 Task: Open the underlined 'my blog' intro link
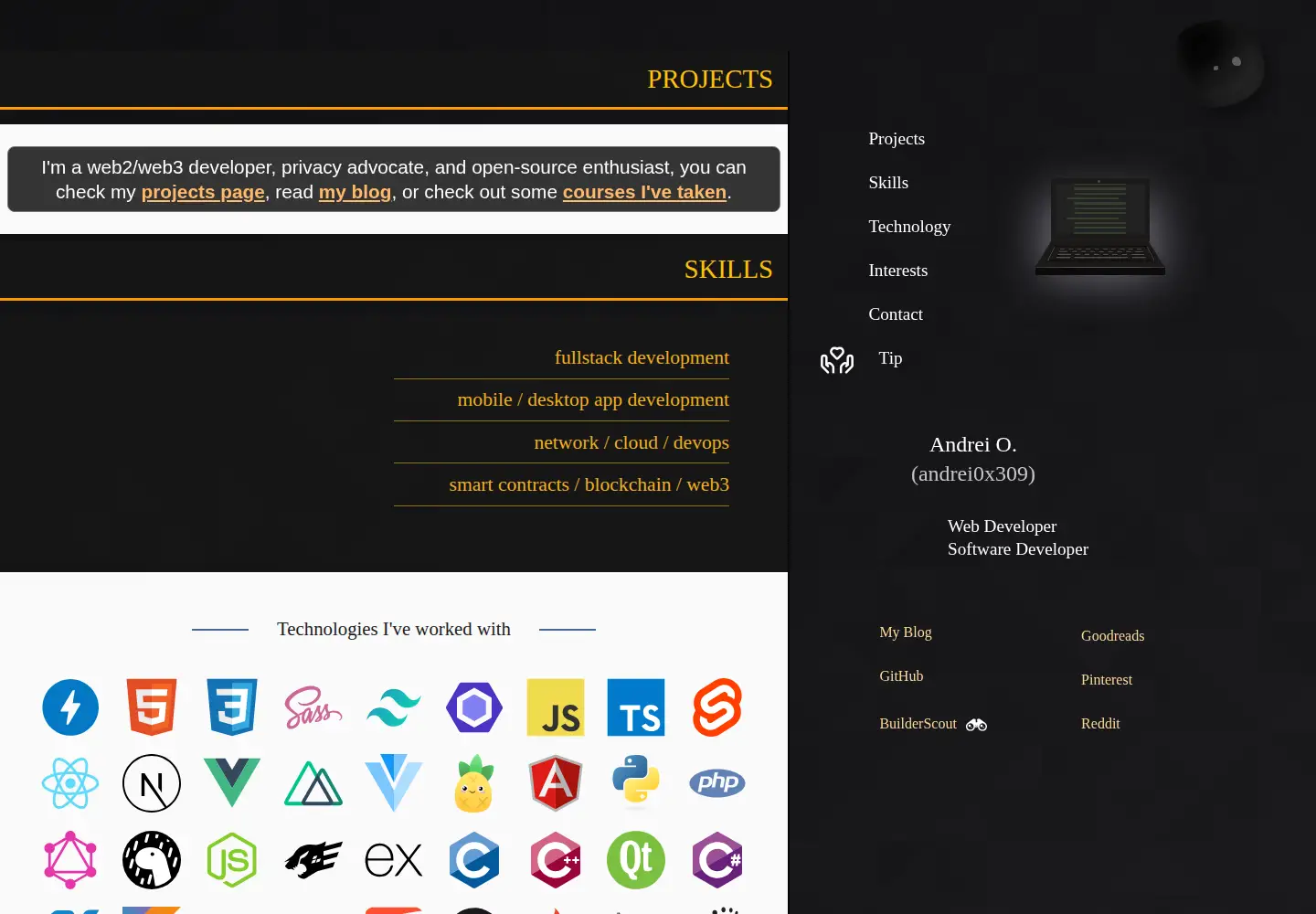pos(355,192)
